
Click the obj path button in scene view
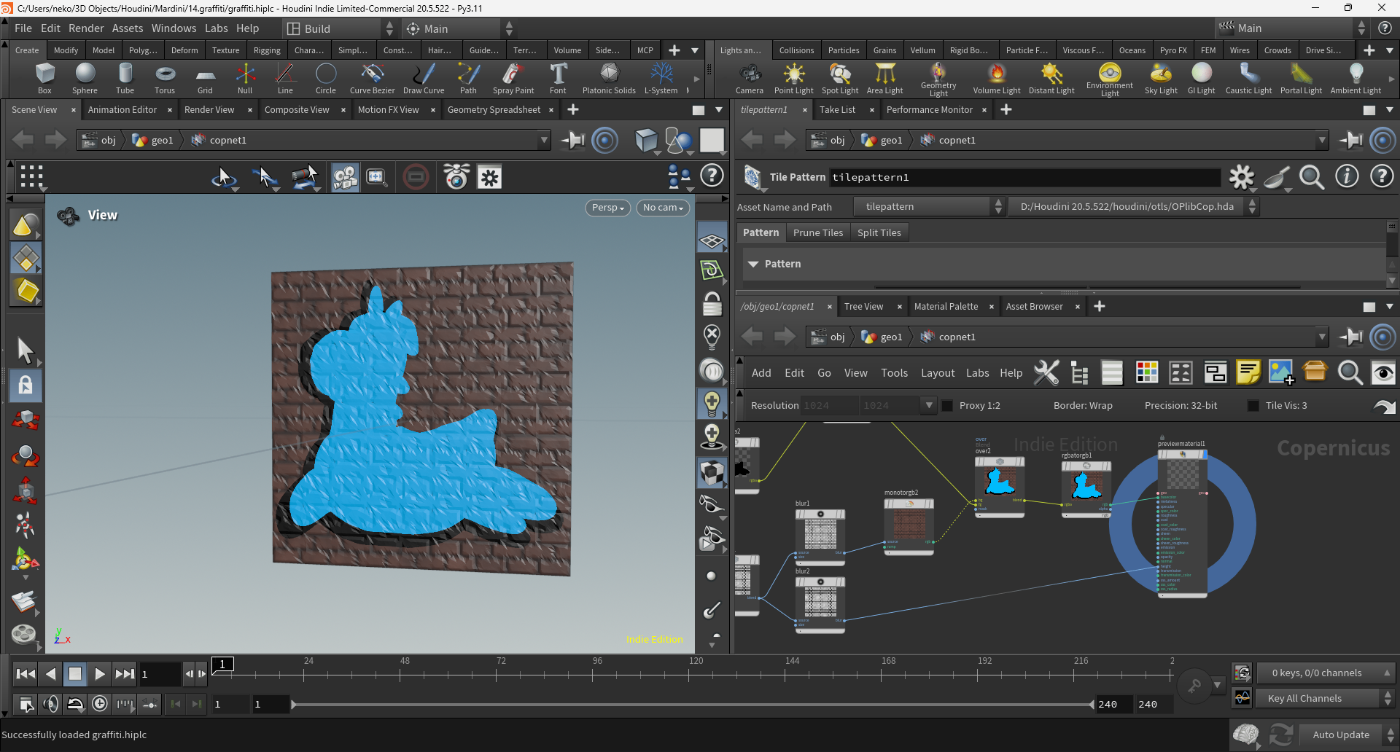99,141
